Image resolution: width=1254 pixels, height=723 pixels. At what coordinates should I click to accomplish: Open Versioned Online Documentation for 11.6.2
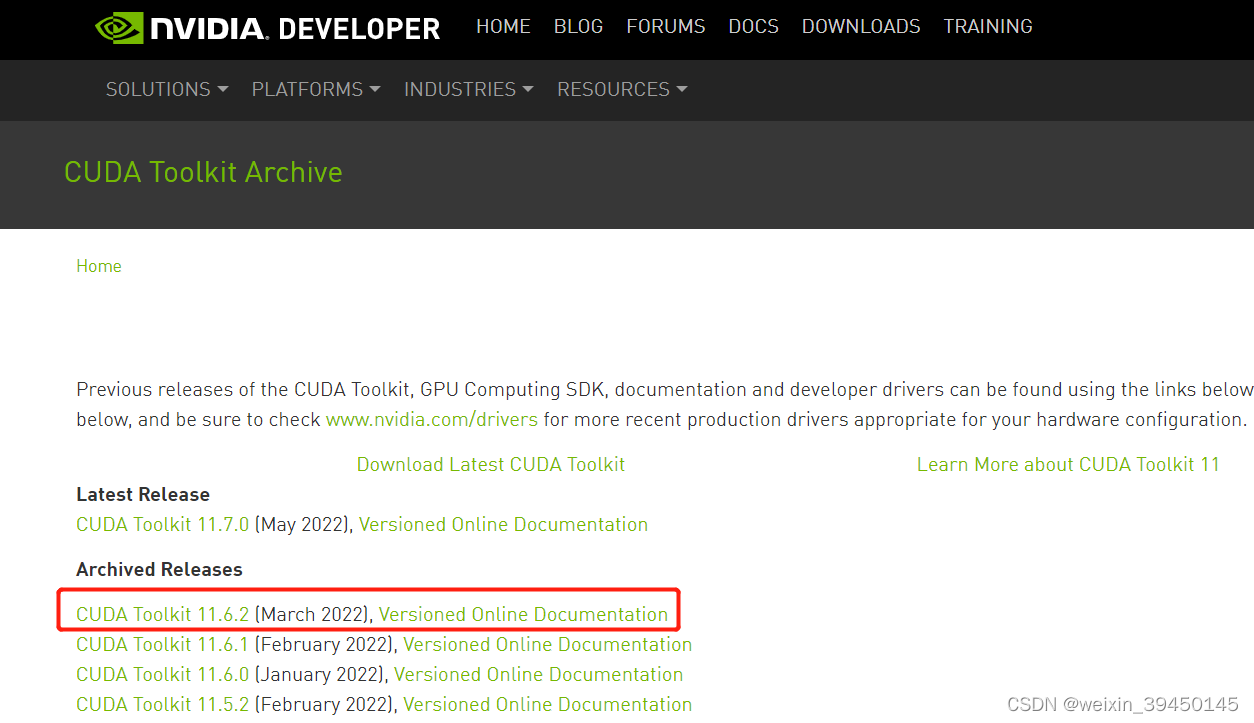point(523,615)
